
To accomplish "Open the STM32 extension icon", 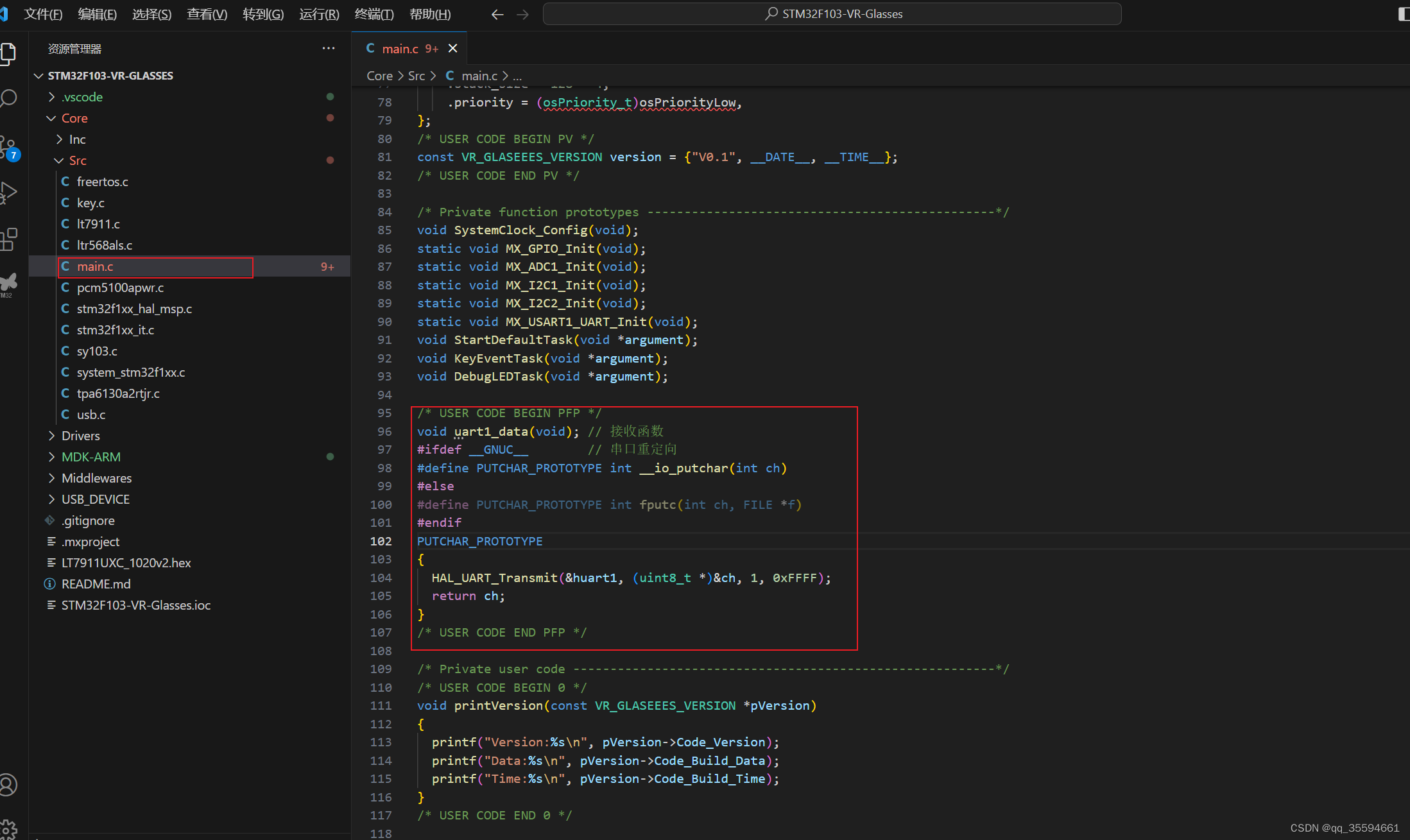I will click(8, 284).
